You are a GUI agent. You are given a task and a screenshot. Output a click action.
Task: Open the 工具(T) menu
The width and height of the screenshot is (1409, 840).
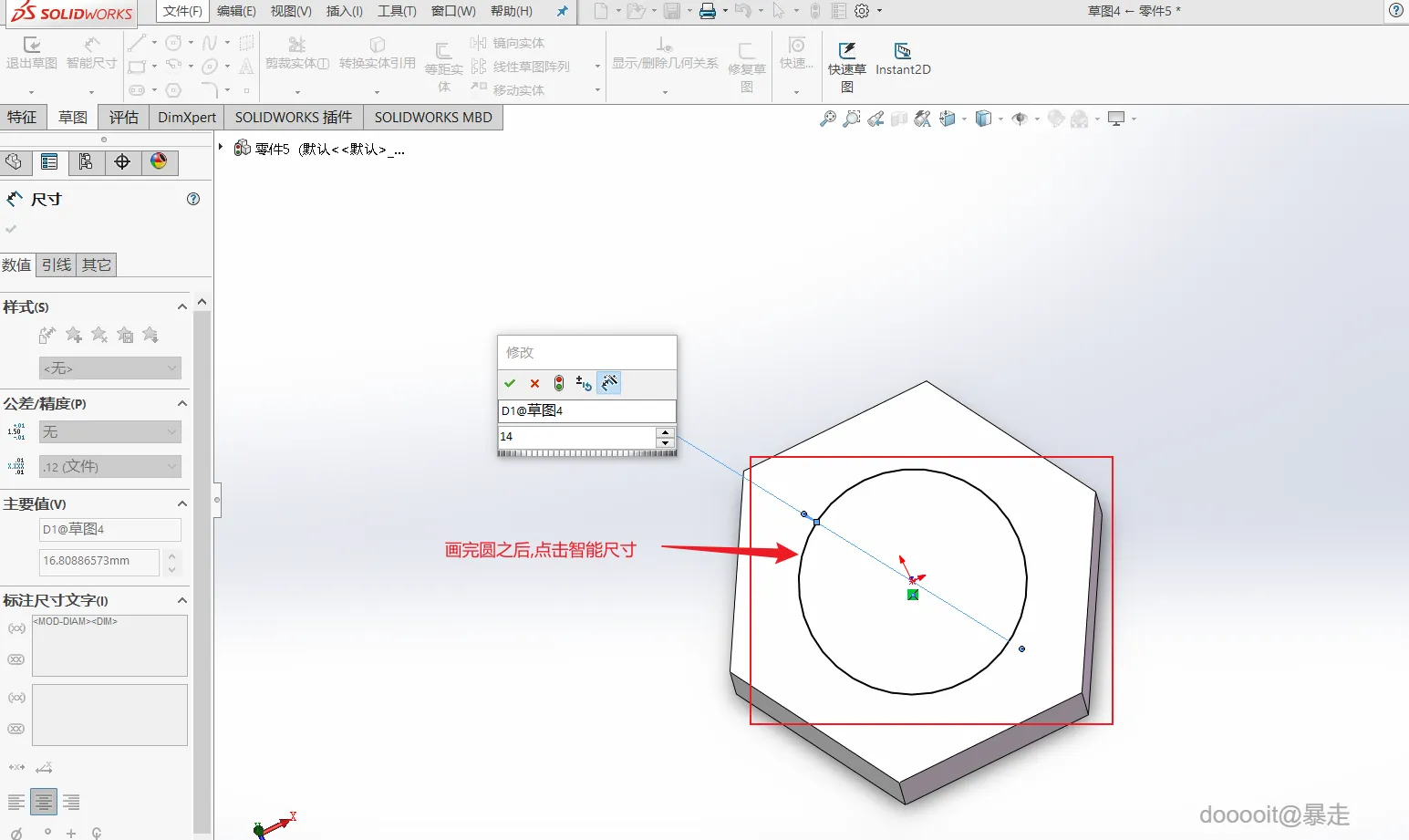tap(397, 11)
